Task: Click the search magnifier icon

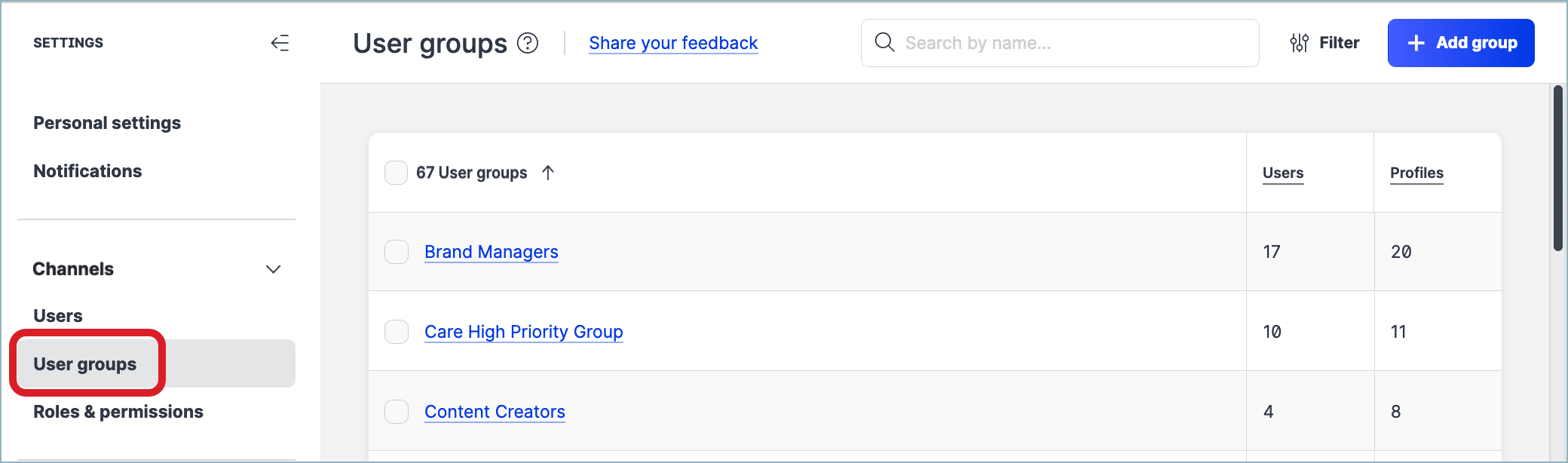Action: [x=884, y=42]
